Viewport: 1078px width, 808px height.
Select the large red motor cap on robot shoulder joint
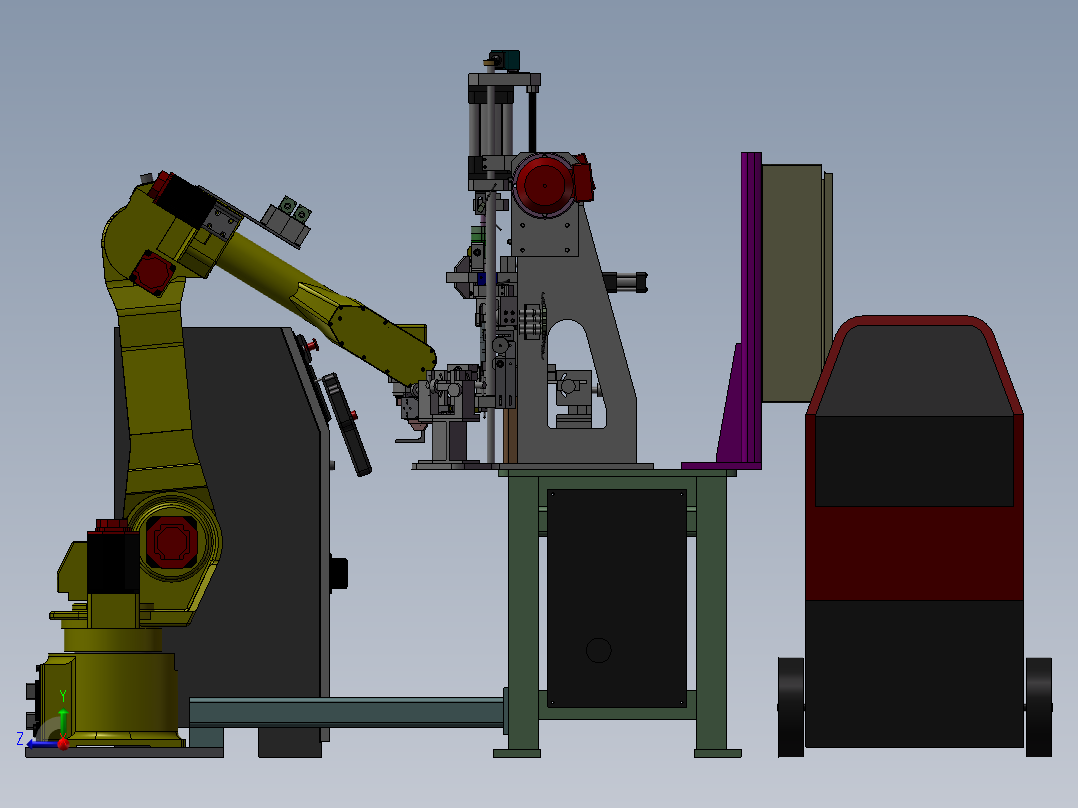[x=172, y=542]
